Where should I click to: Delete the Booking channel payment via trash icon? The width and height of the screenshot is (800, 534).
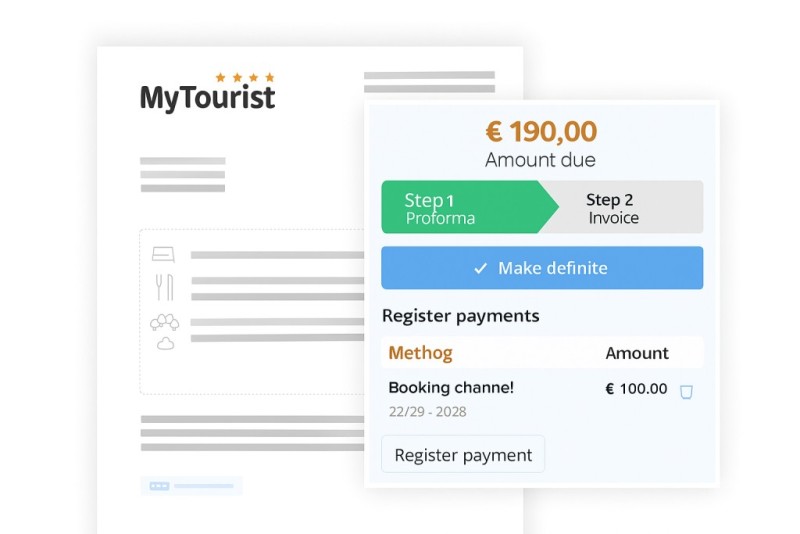click(x=686, y=392)
